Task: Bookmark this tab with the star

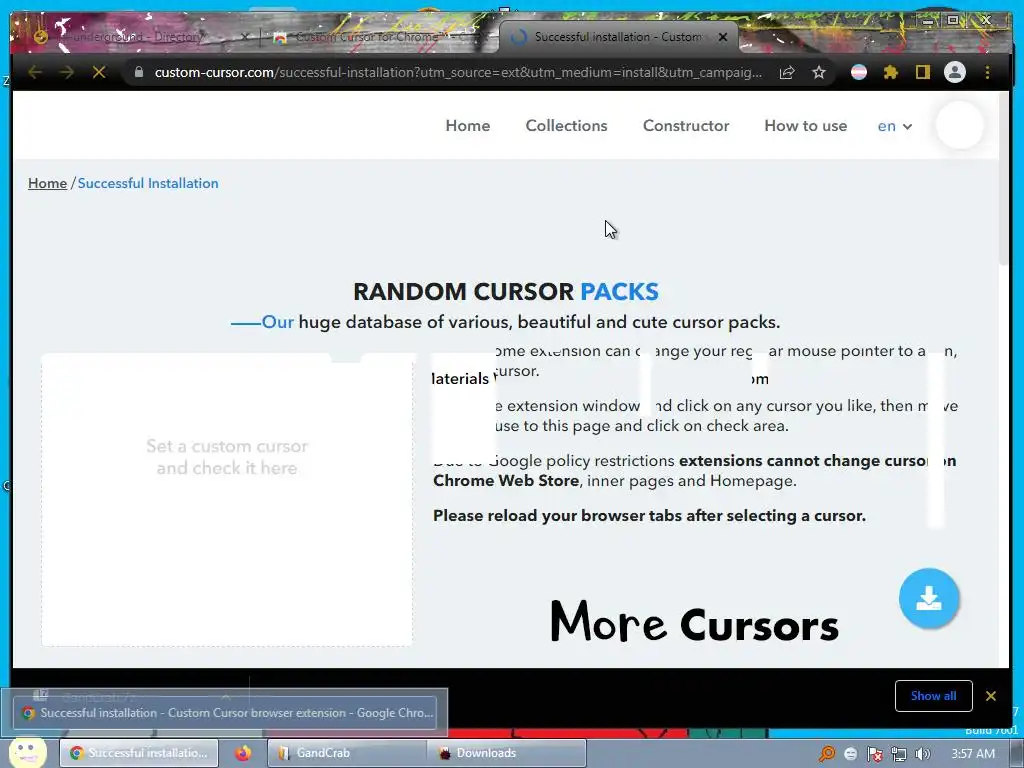Action: tap(819, 72)
